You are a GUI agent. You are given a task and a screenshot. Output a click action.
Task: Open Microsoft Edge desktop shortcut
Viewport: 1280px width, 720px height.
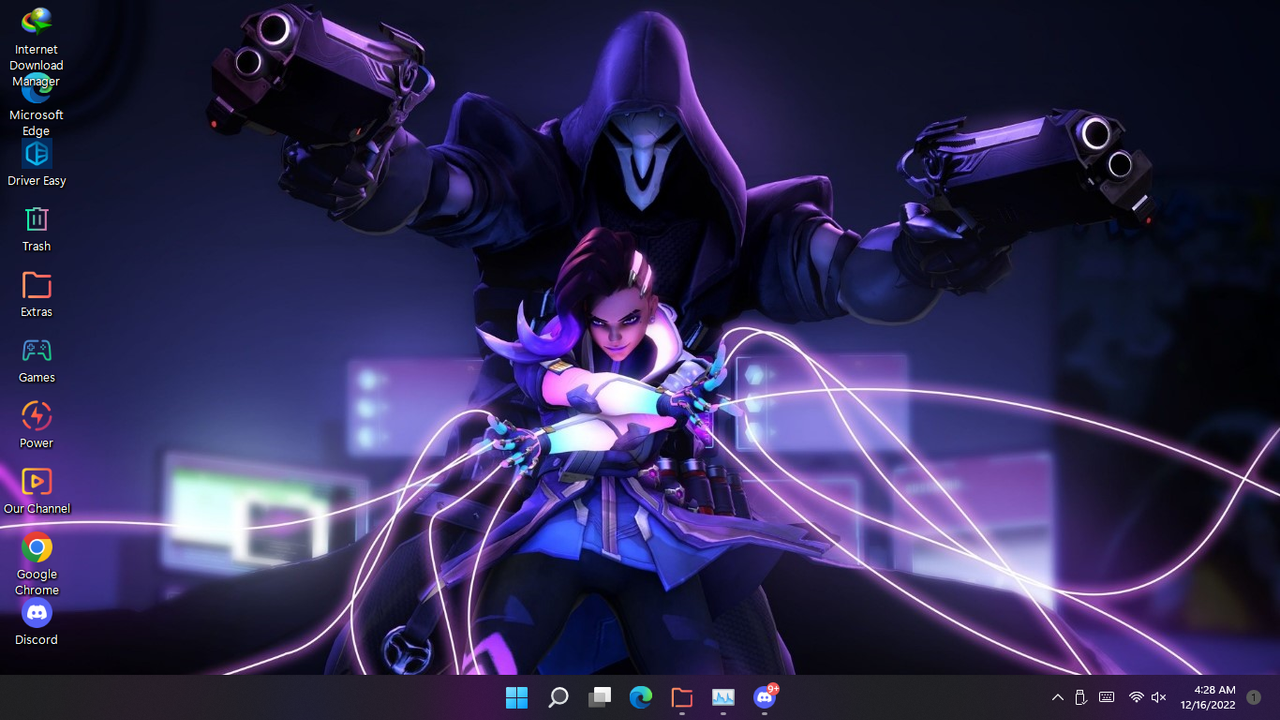[x=36, y=106]
